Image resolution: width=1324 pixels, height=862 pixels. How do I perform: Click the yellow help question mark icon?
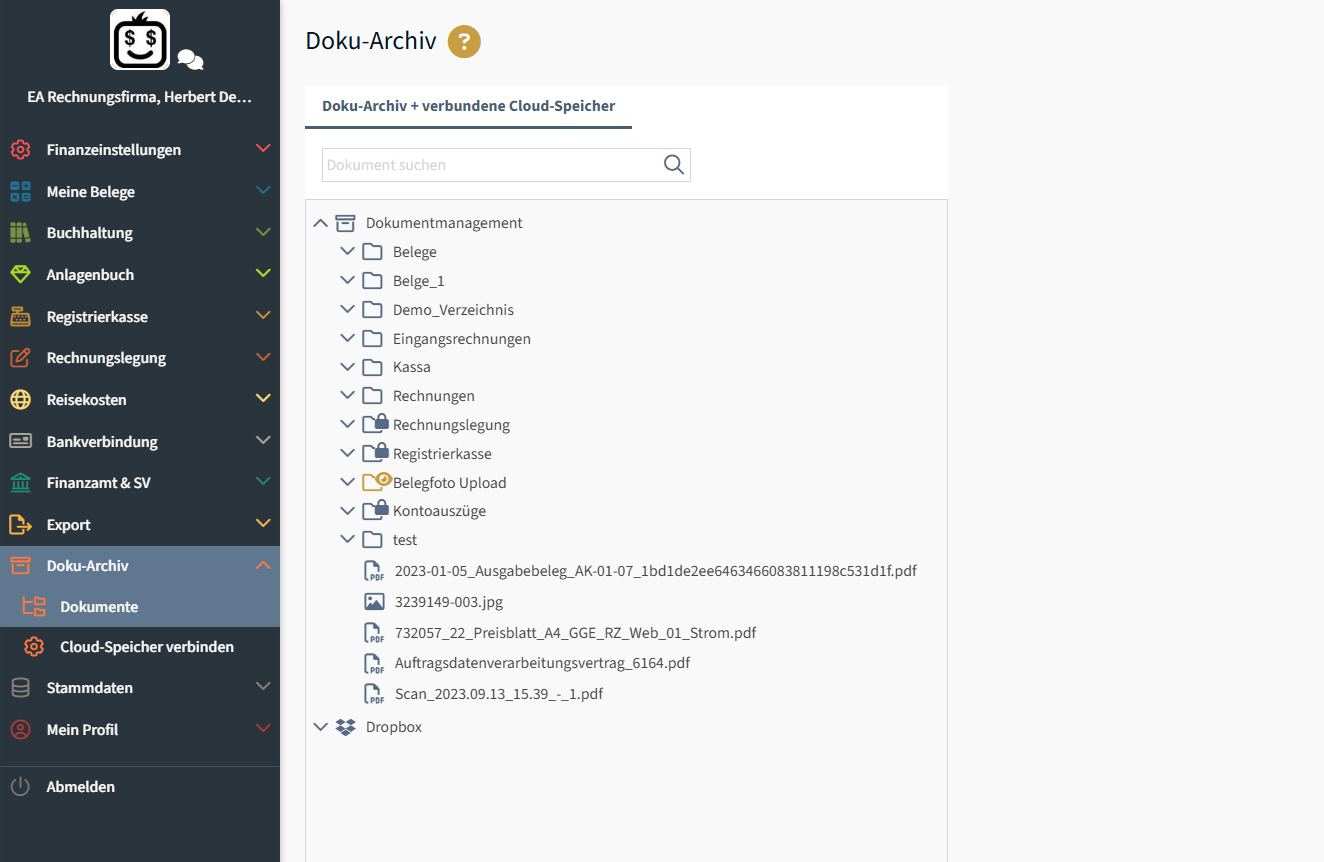(464, 42)
